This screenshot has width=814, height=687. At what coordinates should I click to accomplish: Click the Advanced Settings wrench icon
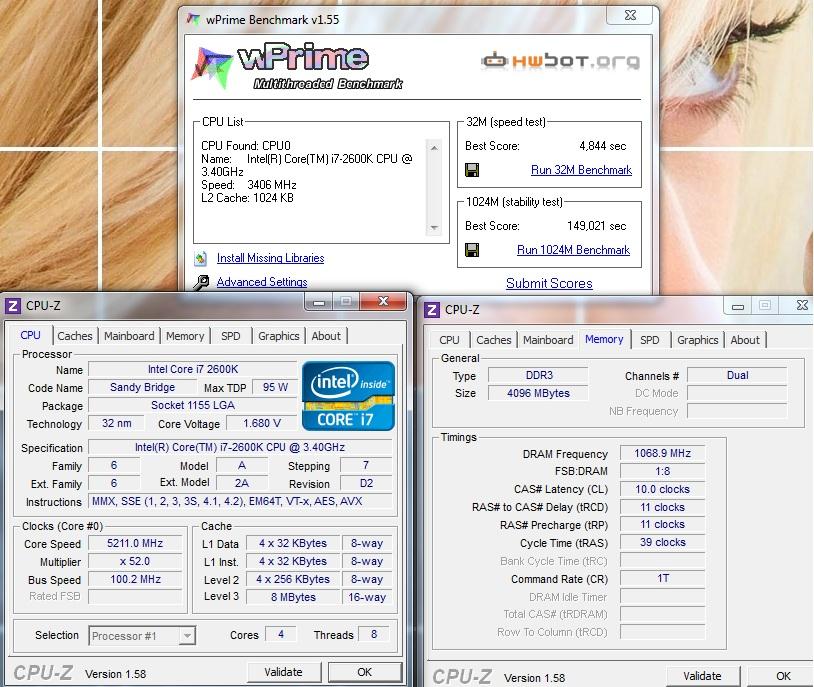click(x=201, y=282)
